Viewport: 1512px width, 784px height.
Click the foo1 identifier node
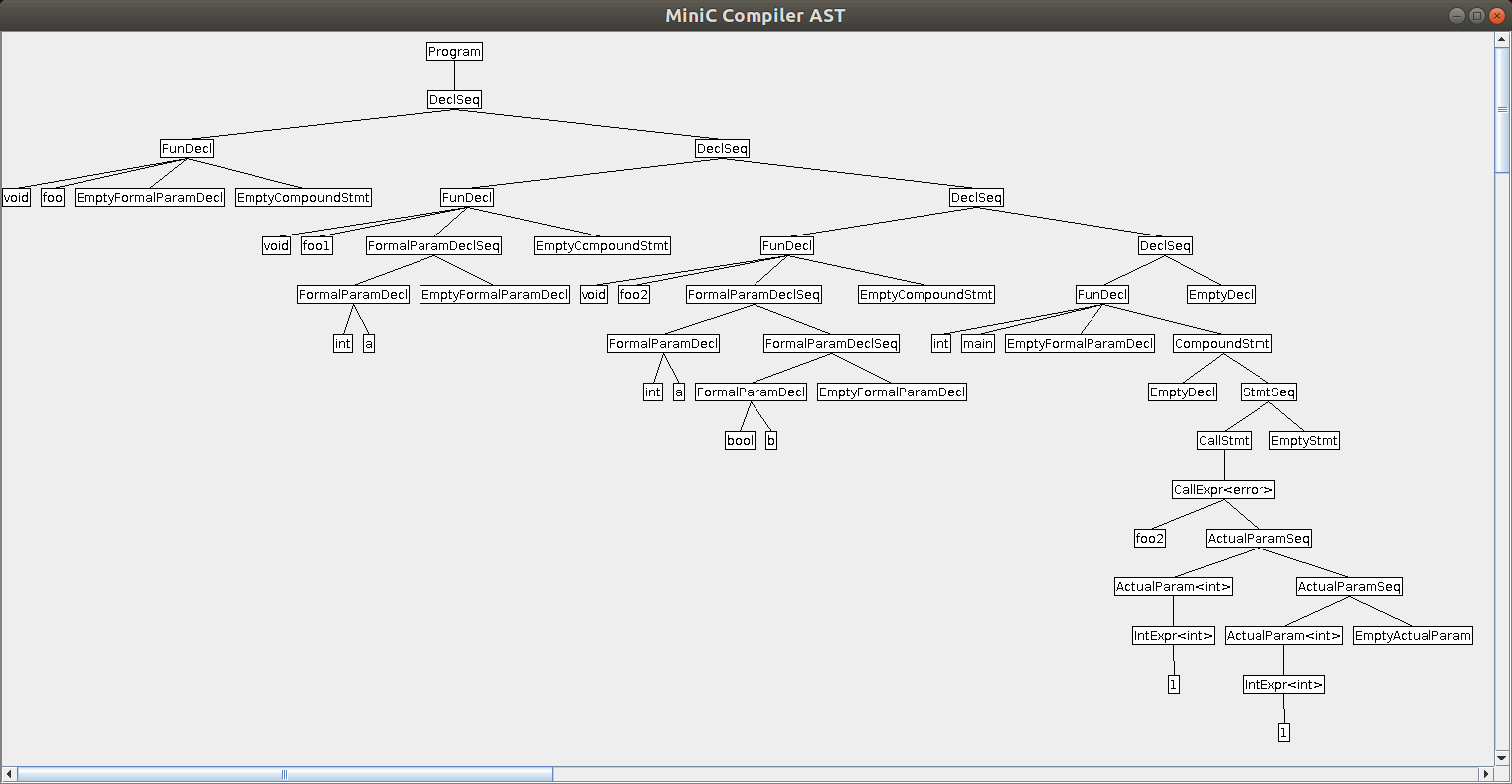click(316, 246)
